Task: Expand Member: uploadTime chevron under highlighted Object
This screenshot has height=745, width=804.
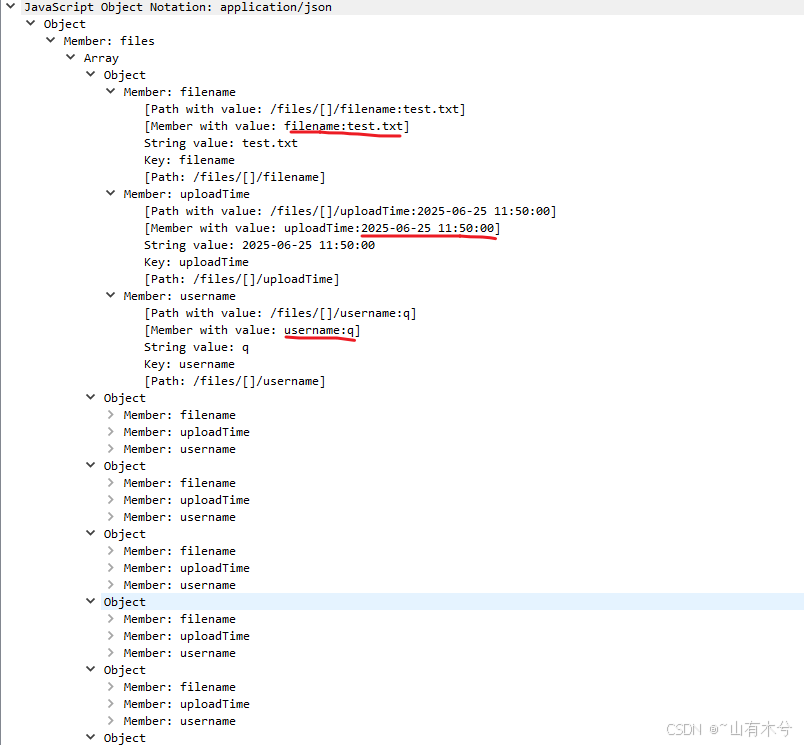Action: click(x=110, y=636)
